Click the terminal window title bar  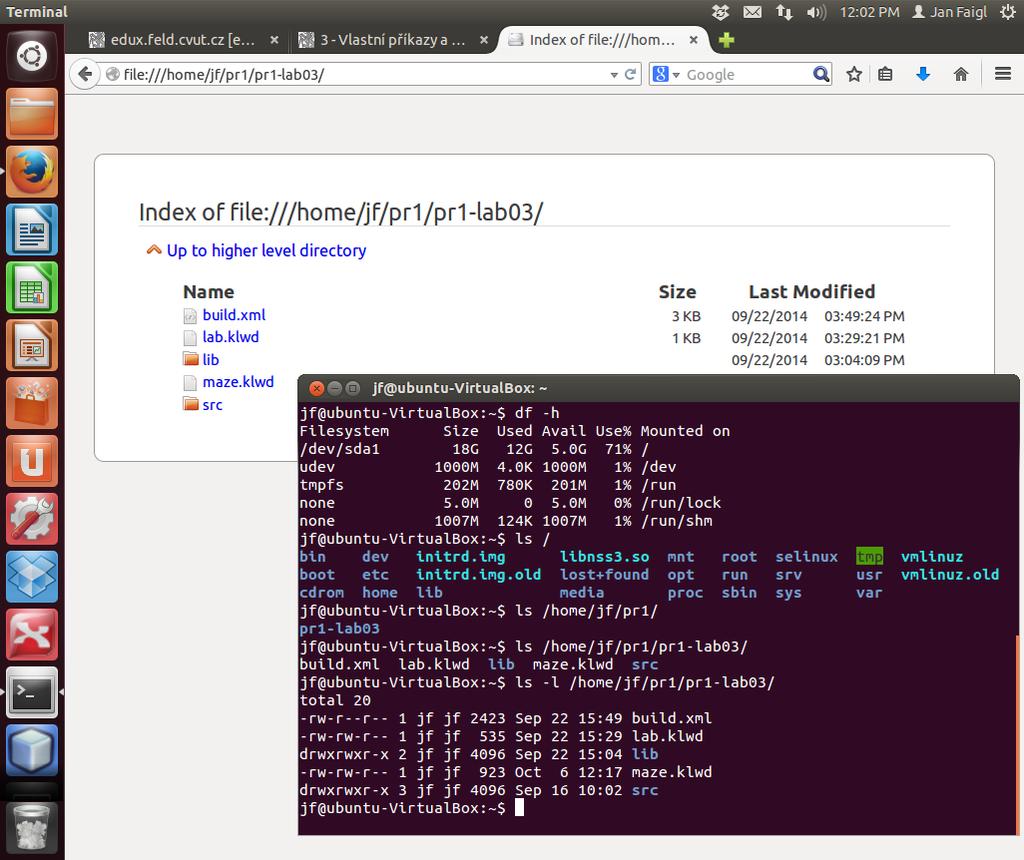[x=658, y=388]
